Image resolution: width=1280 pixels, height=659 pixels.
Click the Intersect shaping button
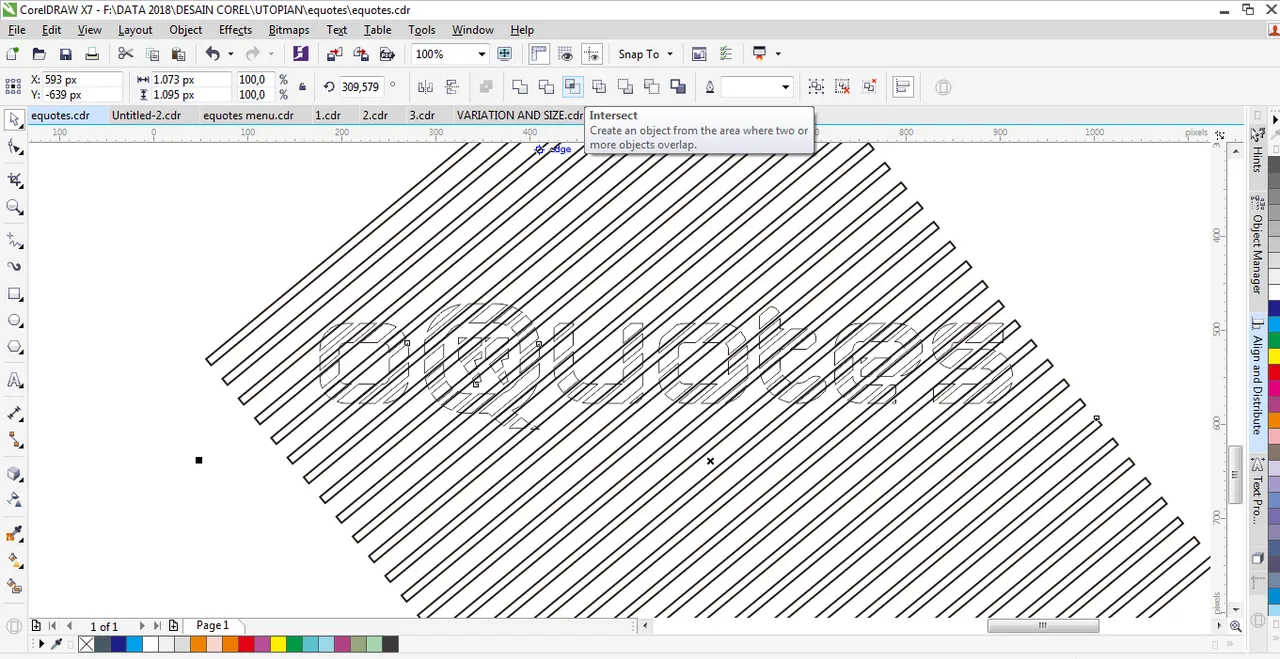click(x=572, y=87)
